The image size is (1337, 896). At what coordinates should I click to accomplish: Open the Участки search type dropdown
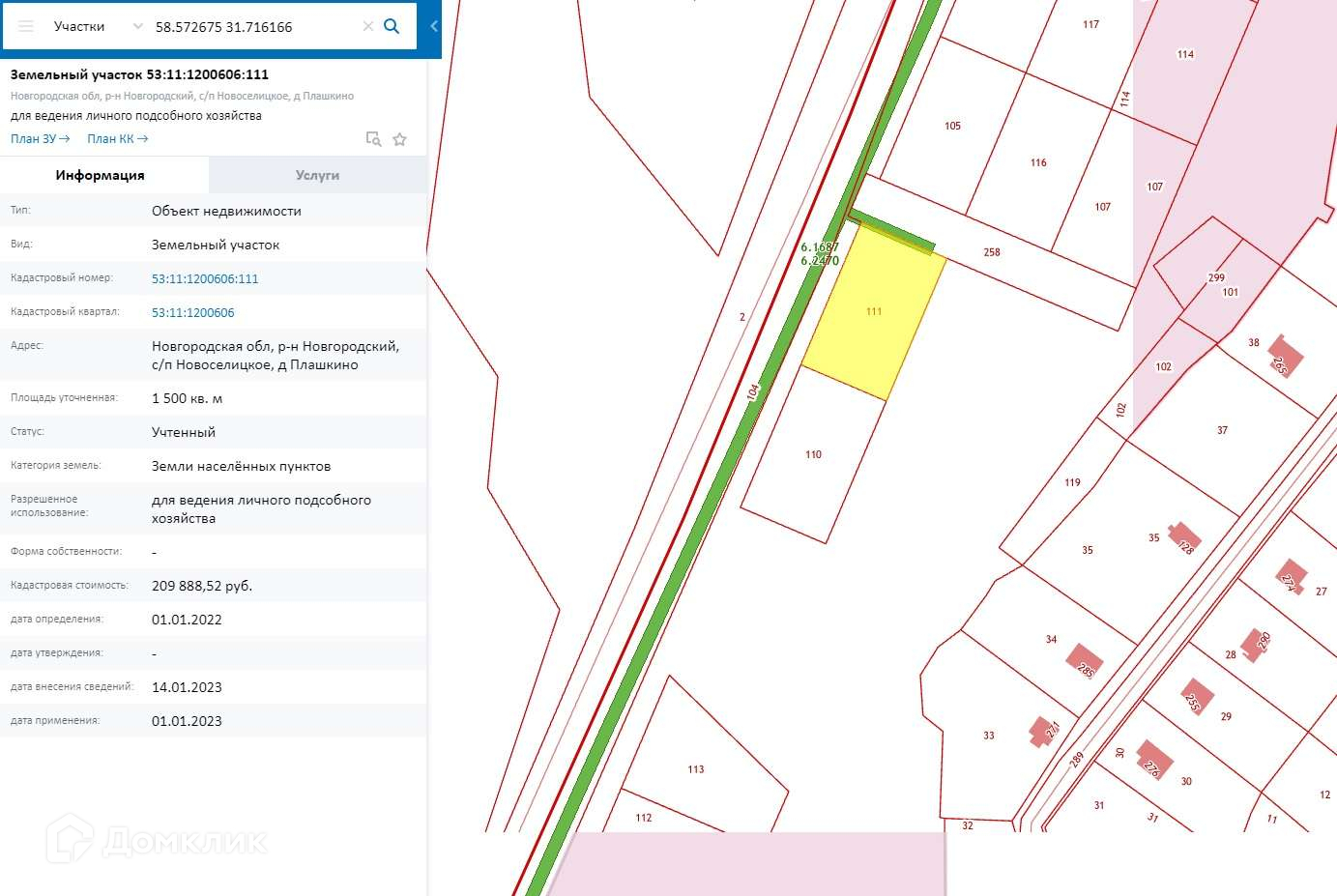point(98,26)
